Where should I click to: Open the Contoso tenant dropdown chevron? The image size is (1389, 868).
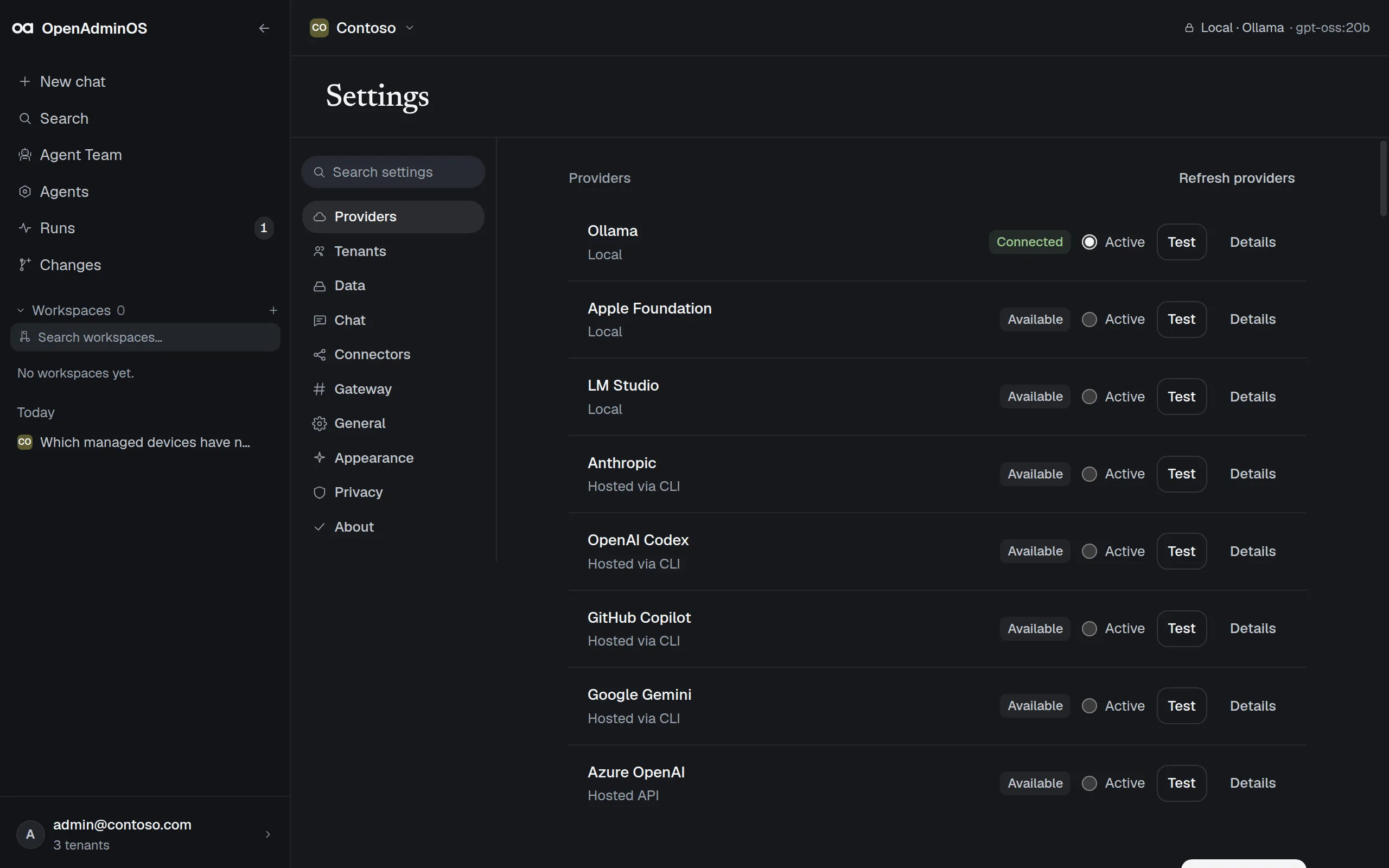click(410, 28)
